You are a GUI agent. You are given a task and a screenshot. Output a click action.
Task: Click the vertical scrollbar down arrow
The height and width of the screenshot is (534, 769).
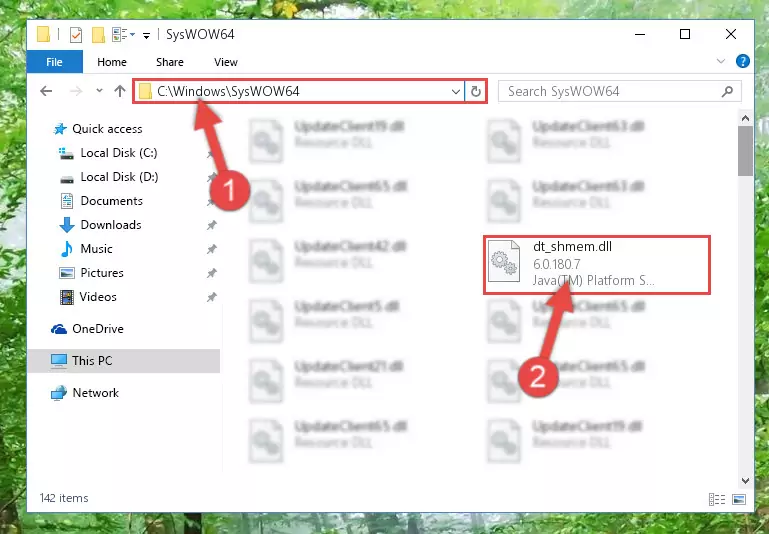click(745, 481)
